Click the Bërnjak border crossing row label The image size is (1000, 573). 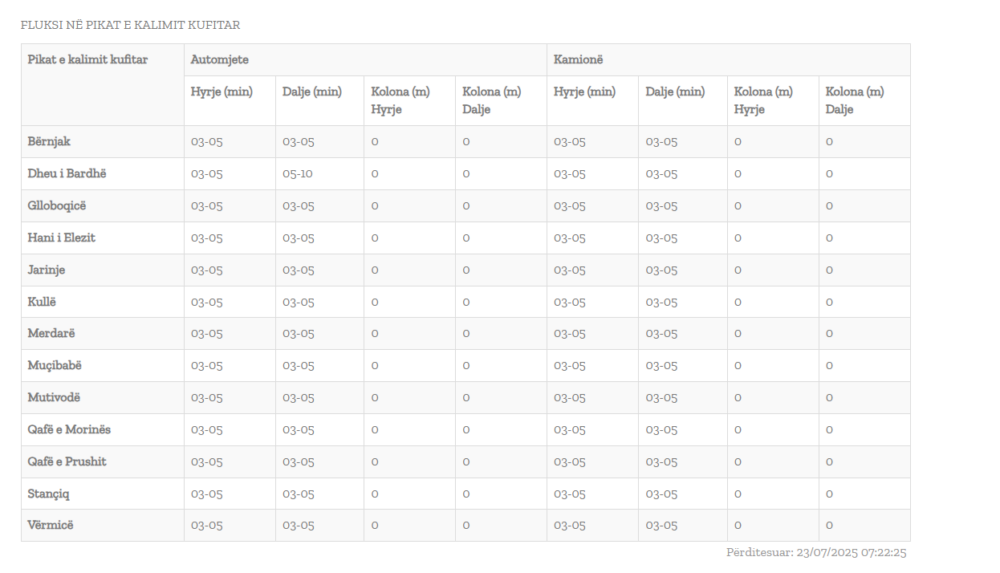click(x=49, y=141)
